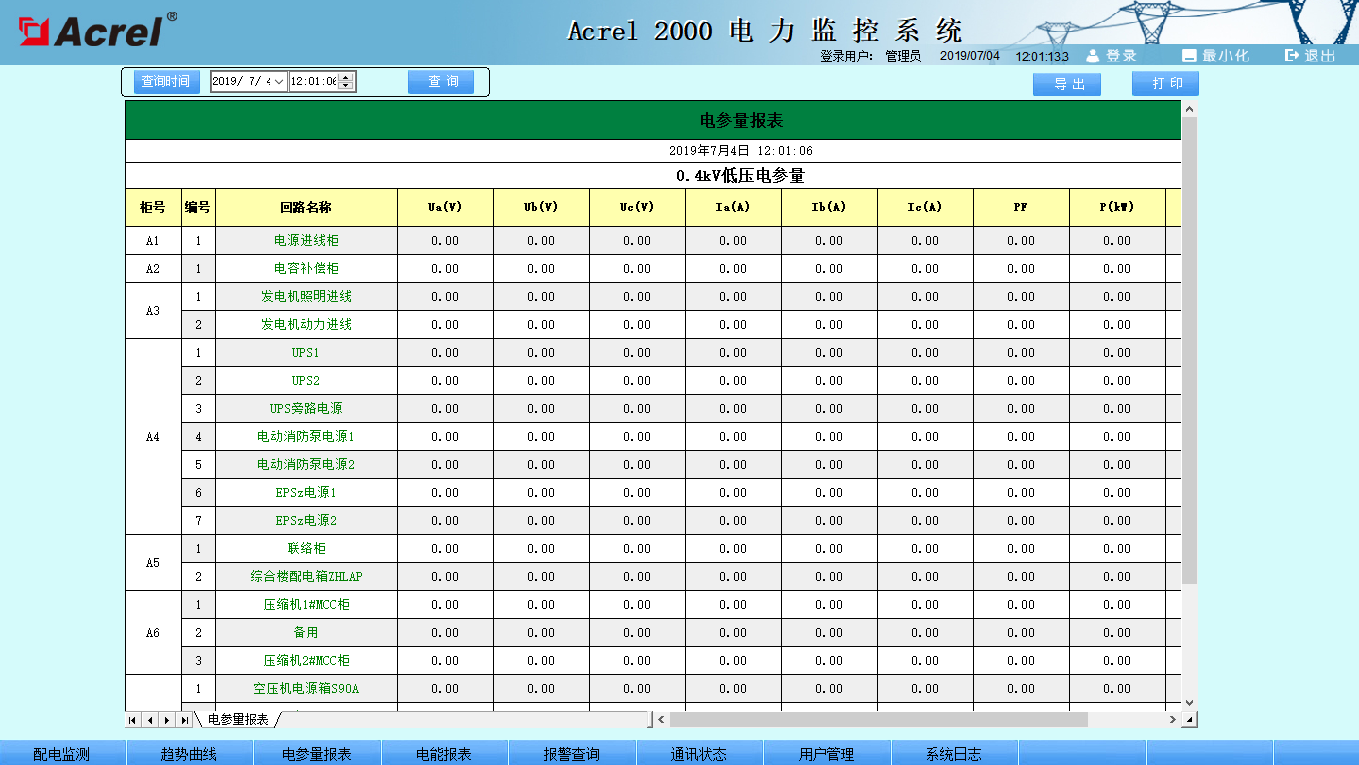Click the 最小化 minimize icon in header

(x=1189, y=56)
